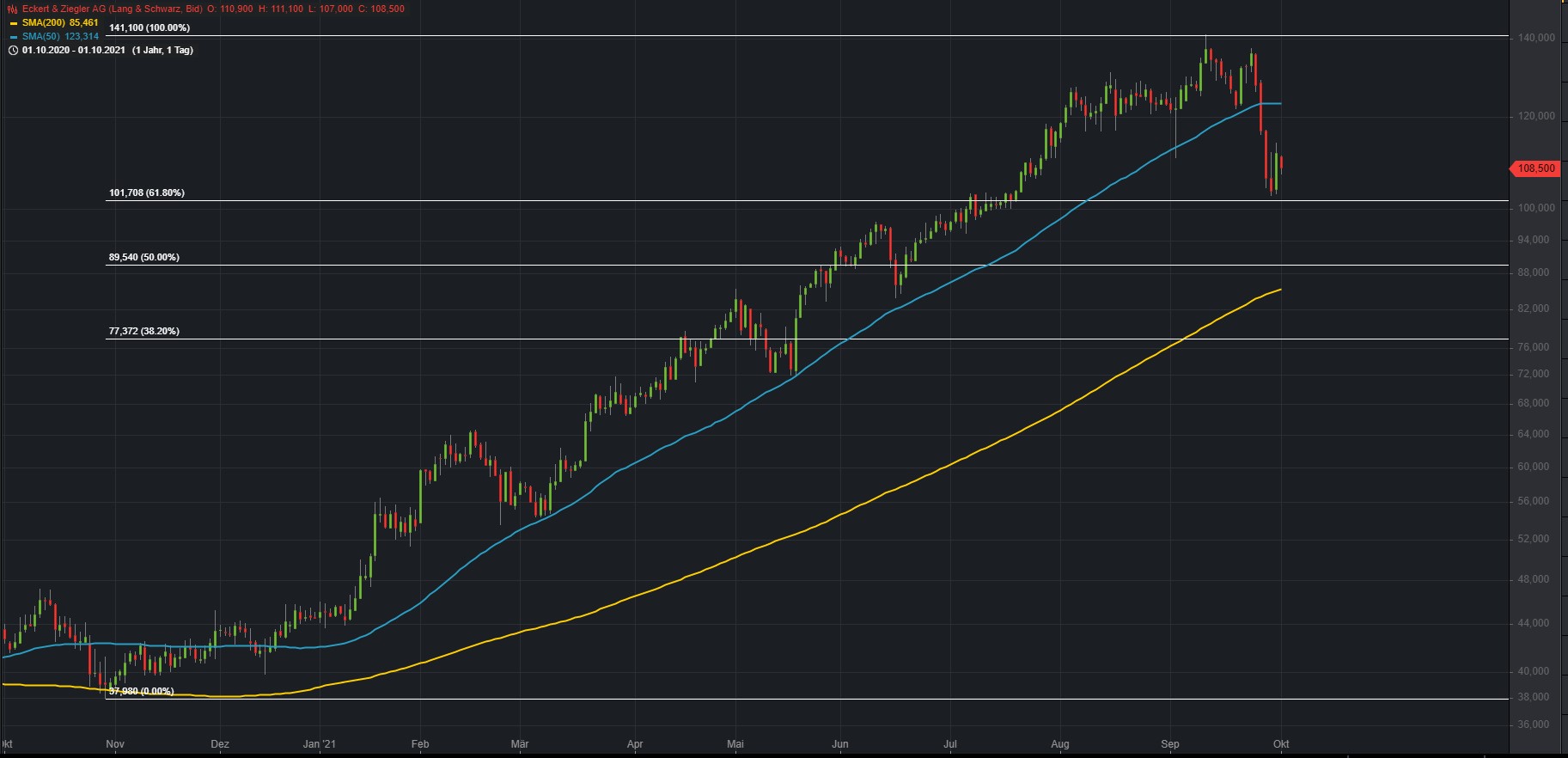This screenshot has height=758, width=1568.
Task: Click the Sep marker on time axis
Action: click(x=1170, y=743)
